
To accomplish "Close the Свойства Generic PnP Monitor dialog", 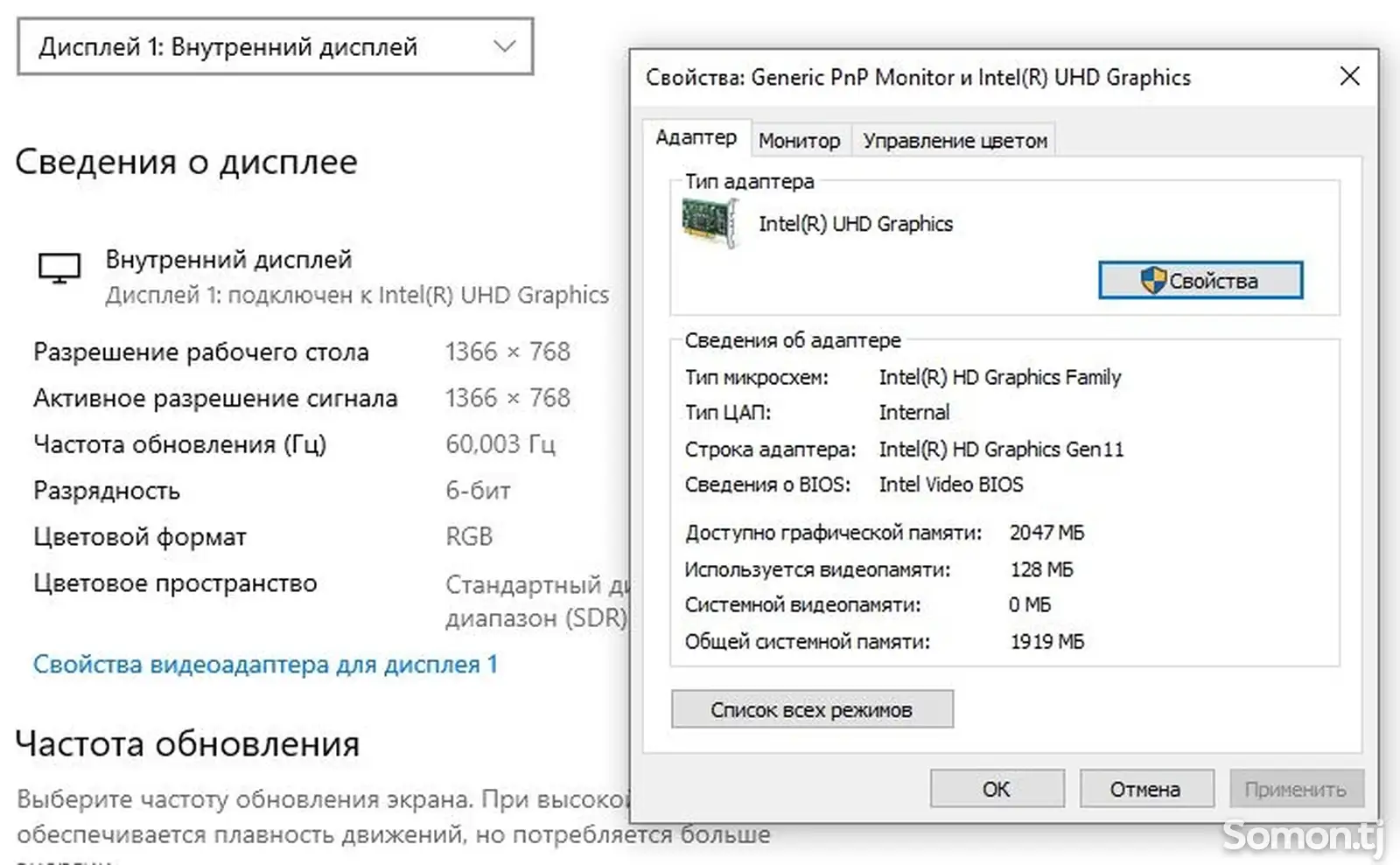I will coord(1349,77).
